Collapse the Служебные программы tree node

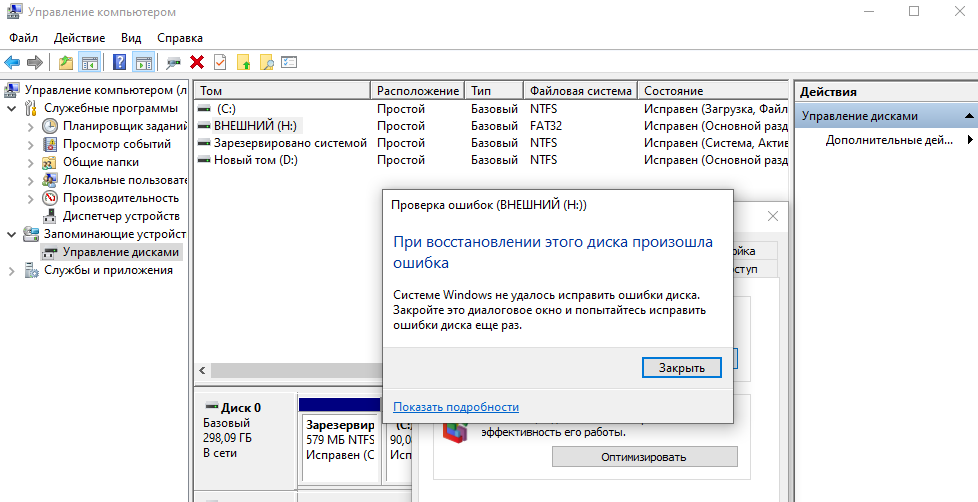[x=11, y=108]
